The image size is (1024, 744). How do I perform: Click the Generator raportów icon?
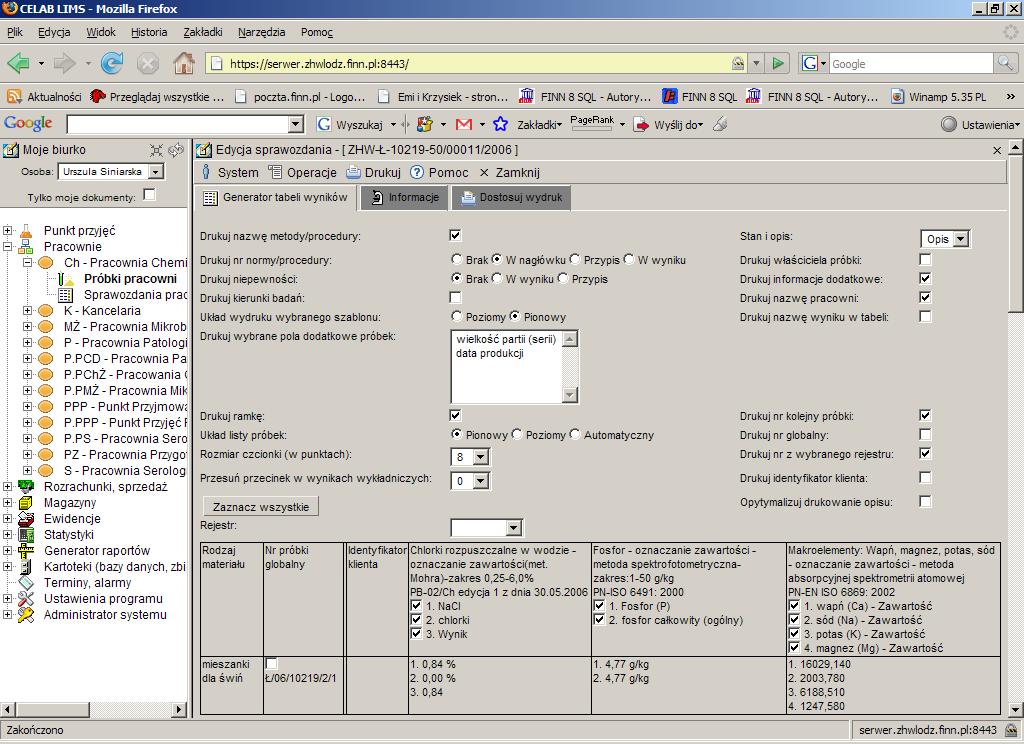point(26,551)
